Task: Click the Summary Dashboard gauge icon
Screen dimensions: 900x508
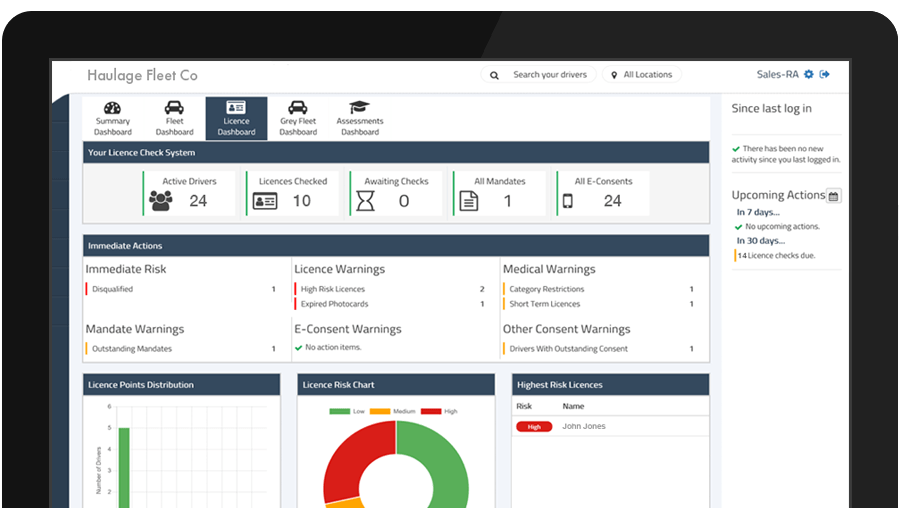Action: coord(112,108)
